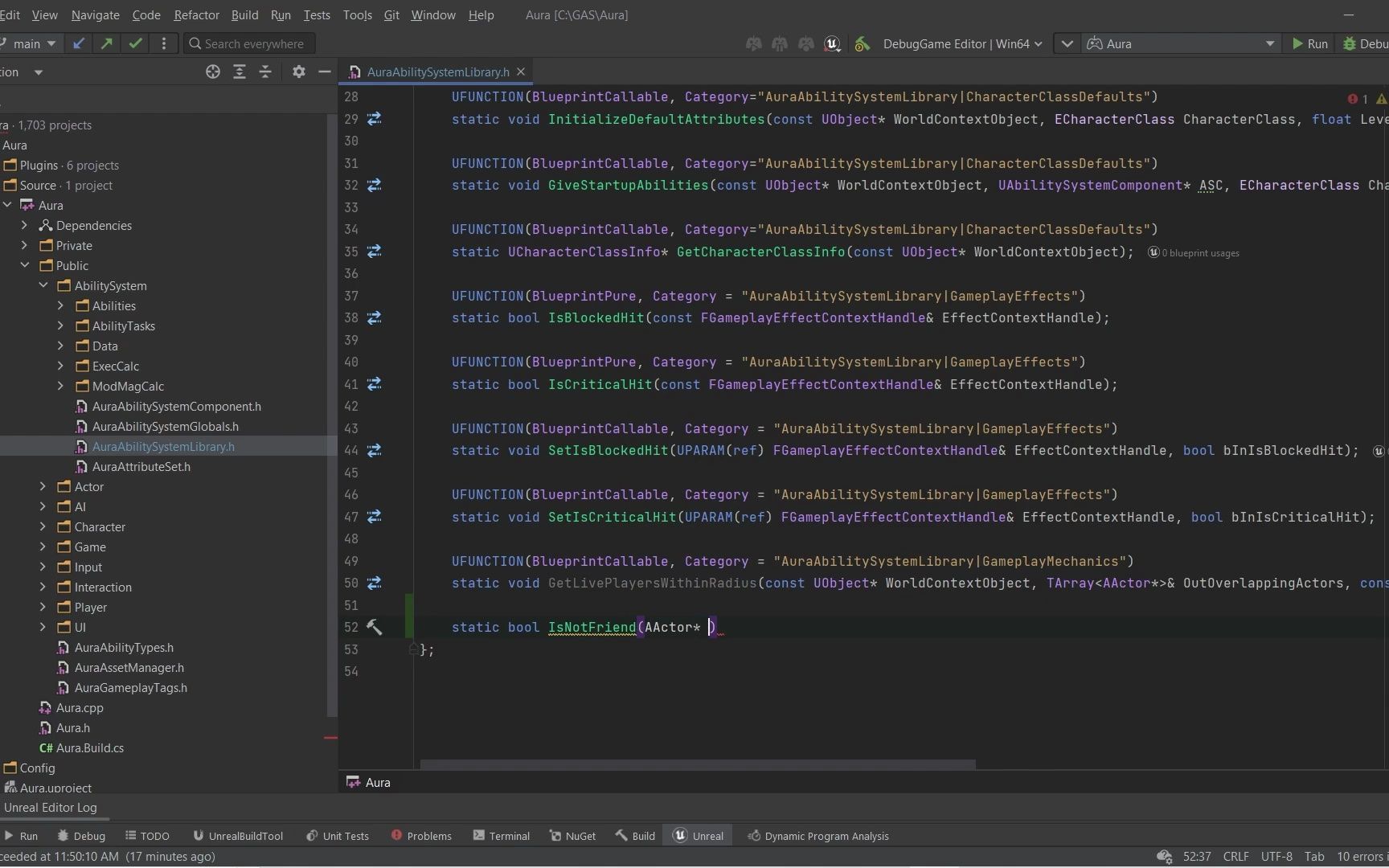Click the first controller icon left of Unreal icon
The image size is (1389, 868).
753,44
